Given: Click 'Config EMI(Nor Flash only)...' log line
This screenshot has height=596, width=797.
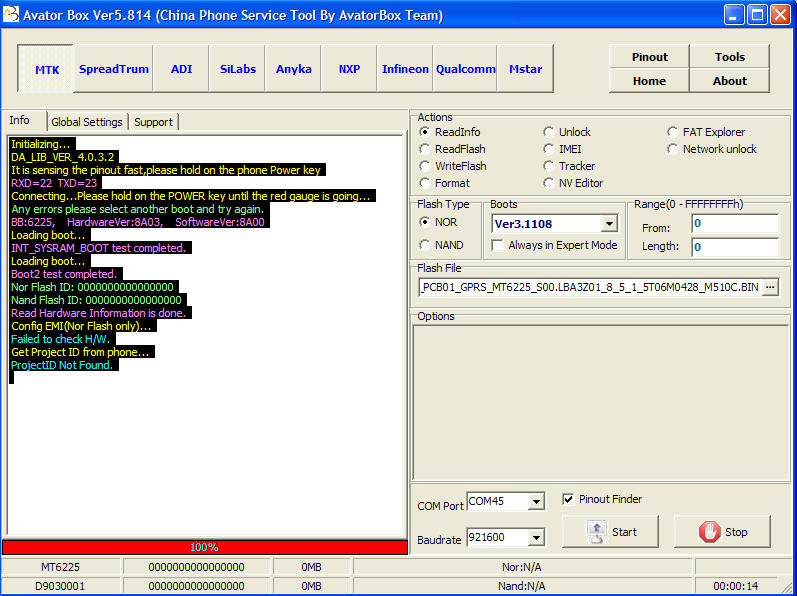Looking at the screenshot, I should click(x=81, y=326).
